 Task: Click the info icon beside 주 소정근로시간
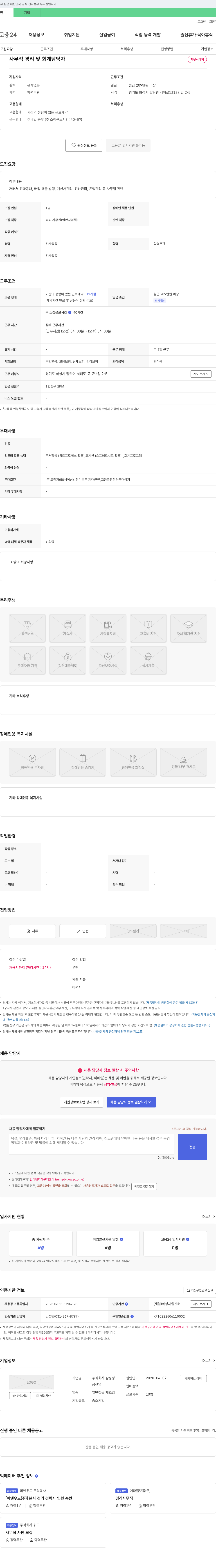70,312
